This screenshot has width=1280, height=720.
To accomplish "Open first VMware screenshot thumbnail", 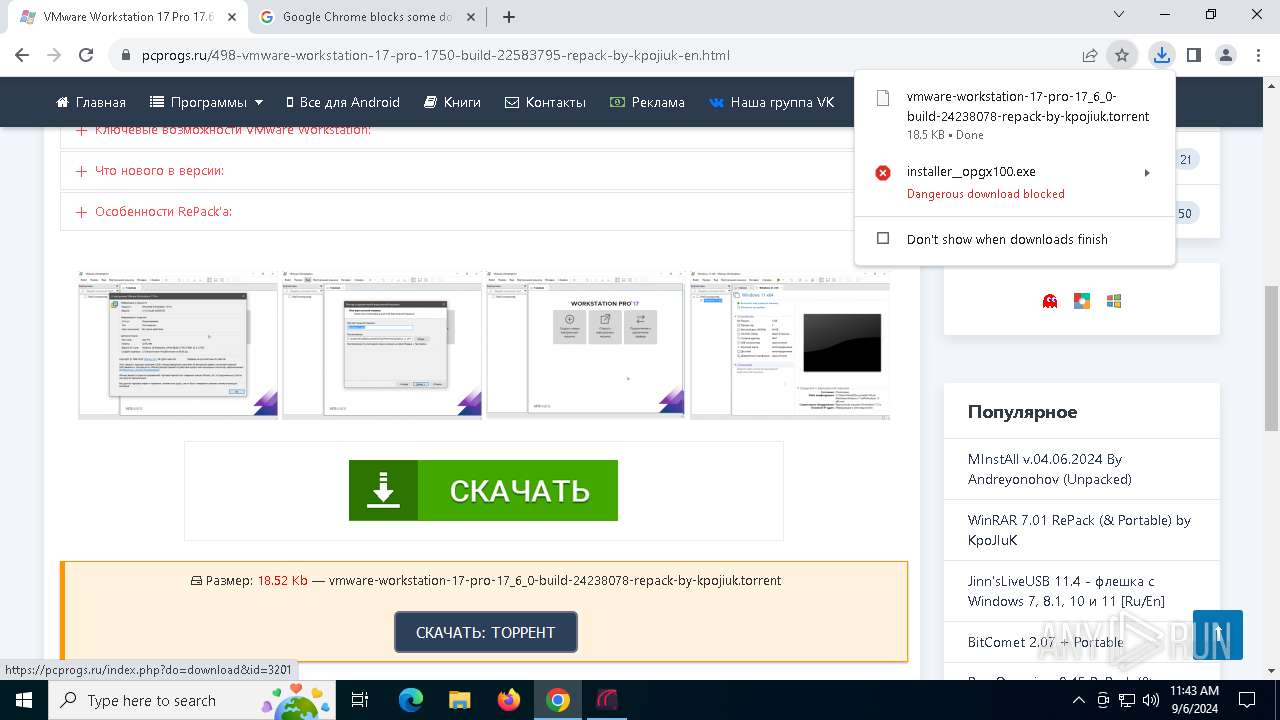I will [x=178, y=344].
